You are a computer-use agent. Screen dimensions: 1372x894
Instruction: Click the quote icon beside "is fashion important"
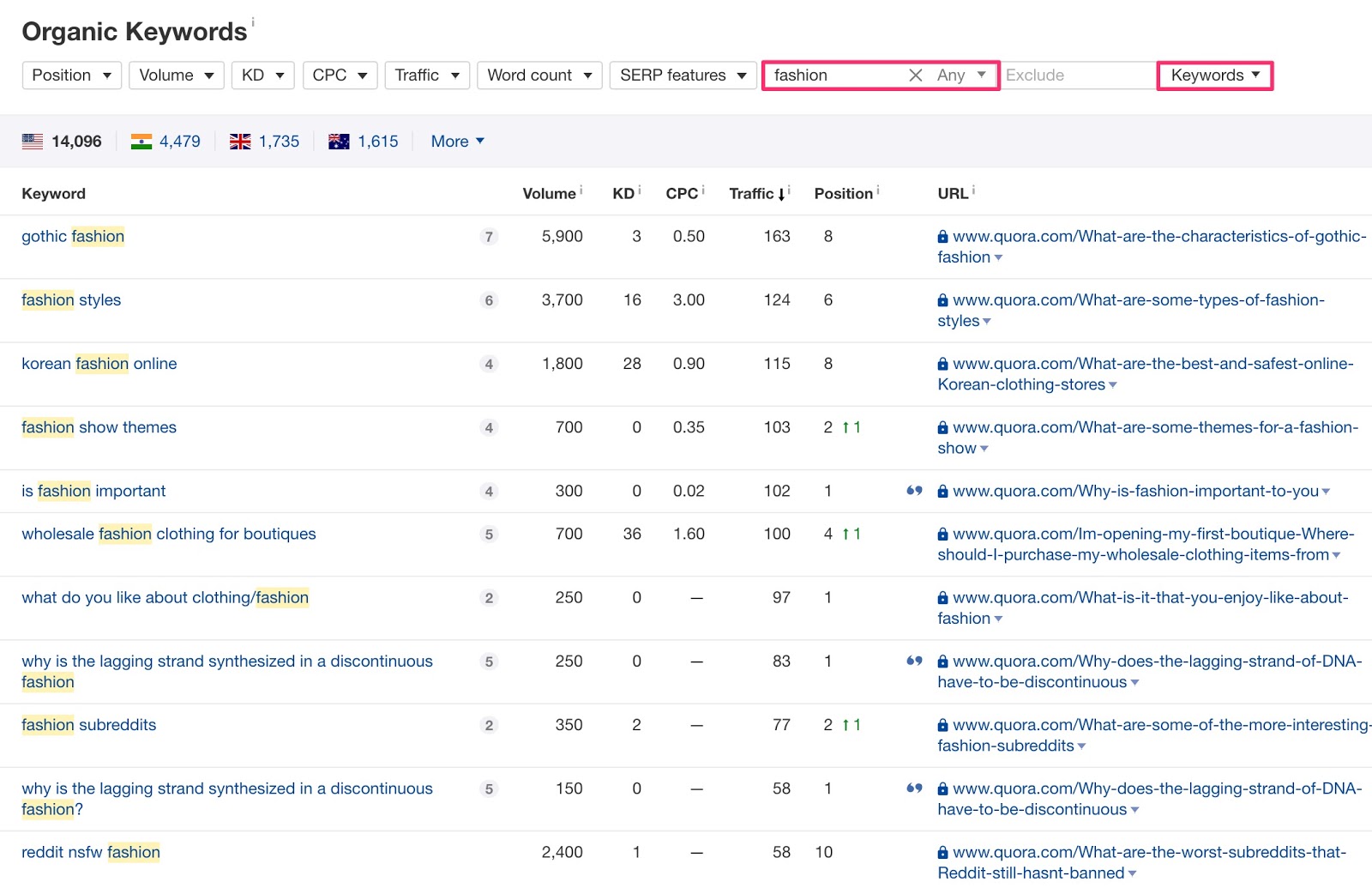[914, 491]
